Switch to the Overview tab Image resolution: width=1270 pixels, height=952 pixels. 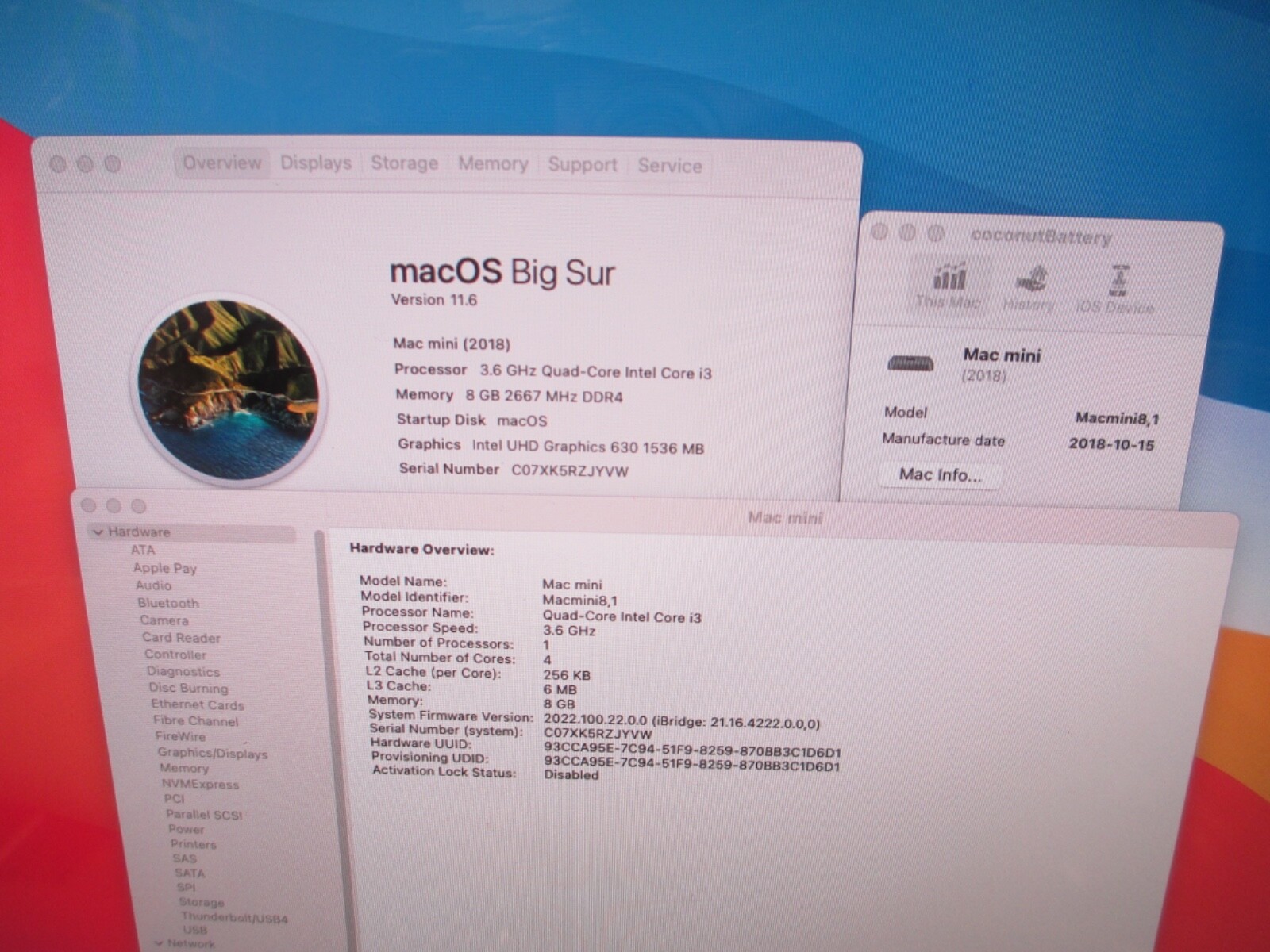click(x=221, y=163)
